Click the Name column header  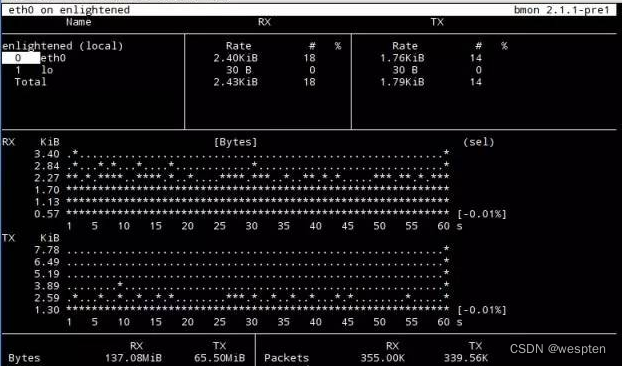click(79, 22)
